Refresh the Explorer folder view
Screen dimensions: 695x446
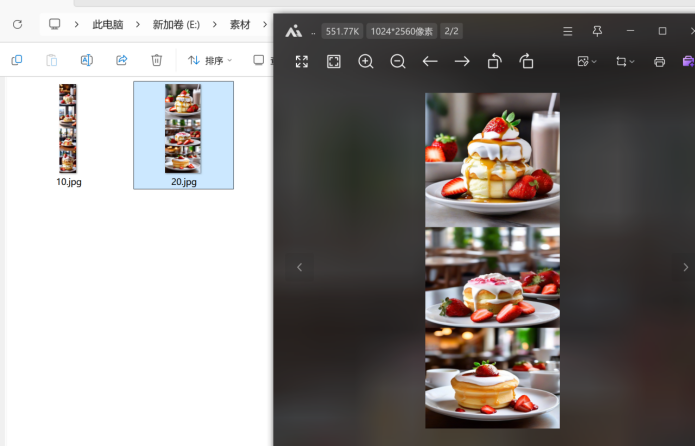(x=17, y=24)
